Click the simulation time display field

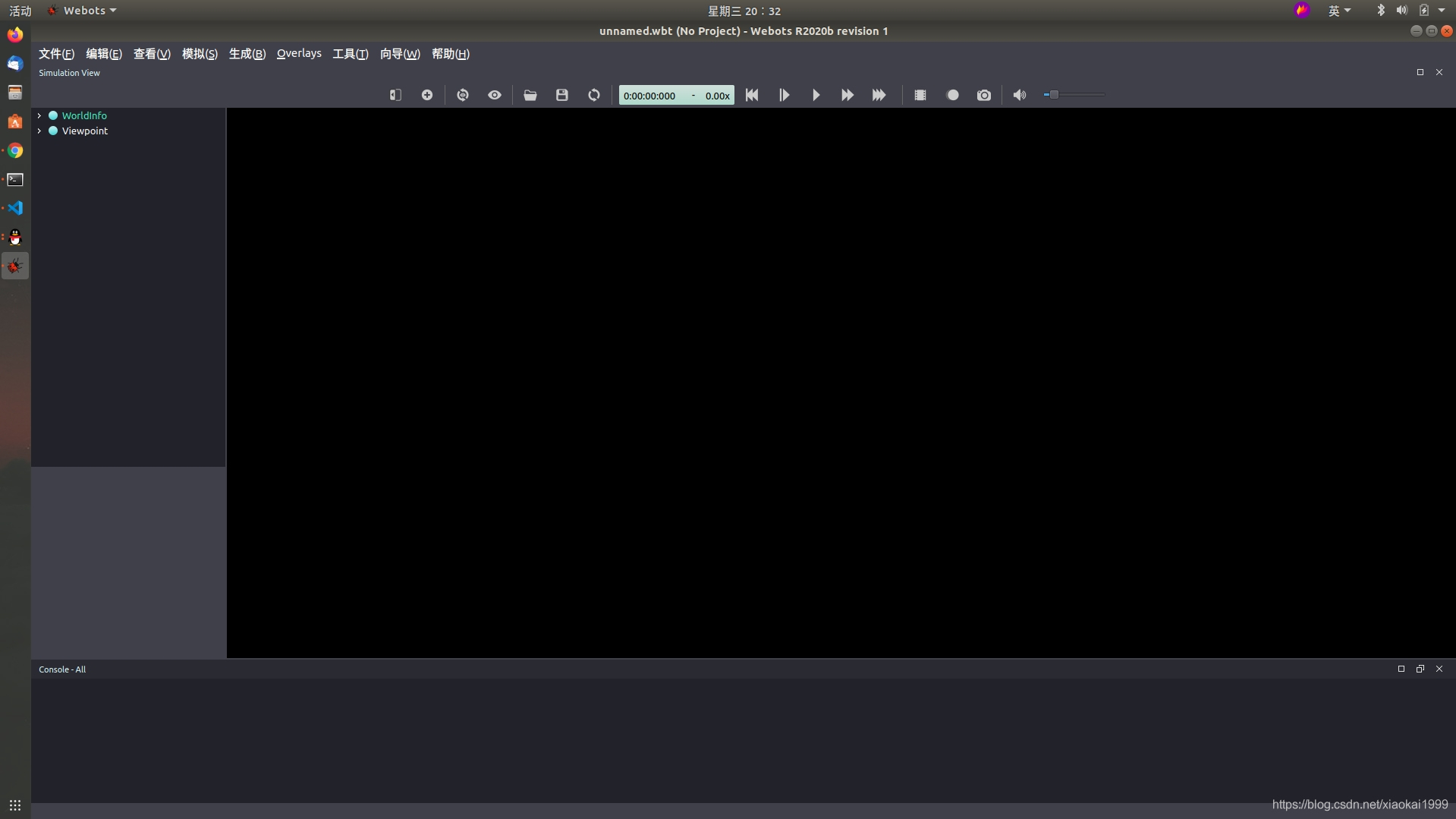[x=676, y=95]
